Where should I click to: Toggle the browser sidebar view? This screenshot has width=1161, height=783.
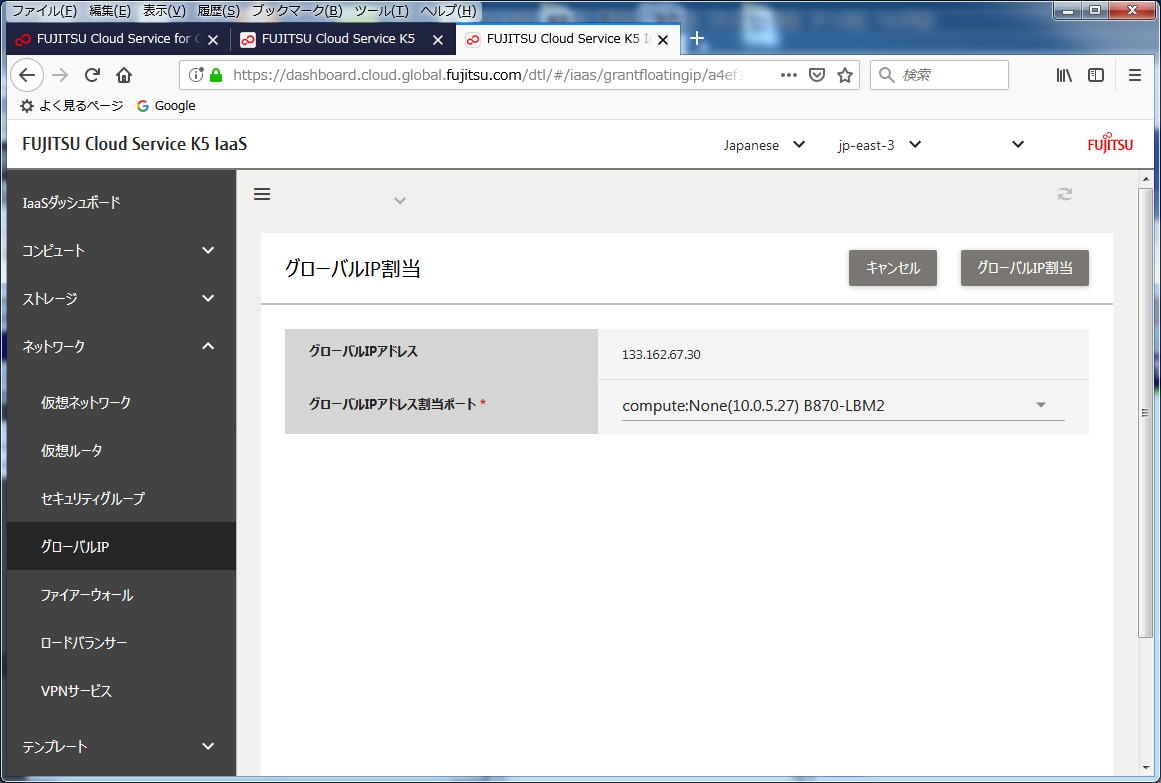click(1096, 75)
